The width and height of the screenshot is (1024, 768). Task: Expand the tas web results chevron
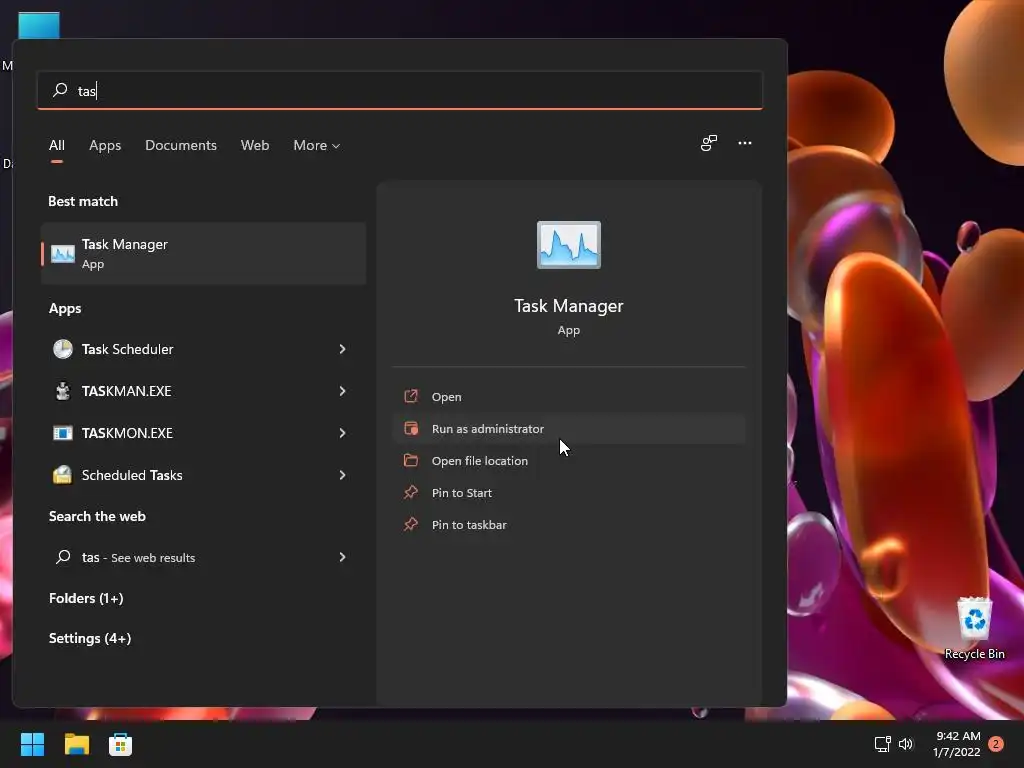click(342, 557)
